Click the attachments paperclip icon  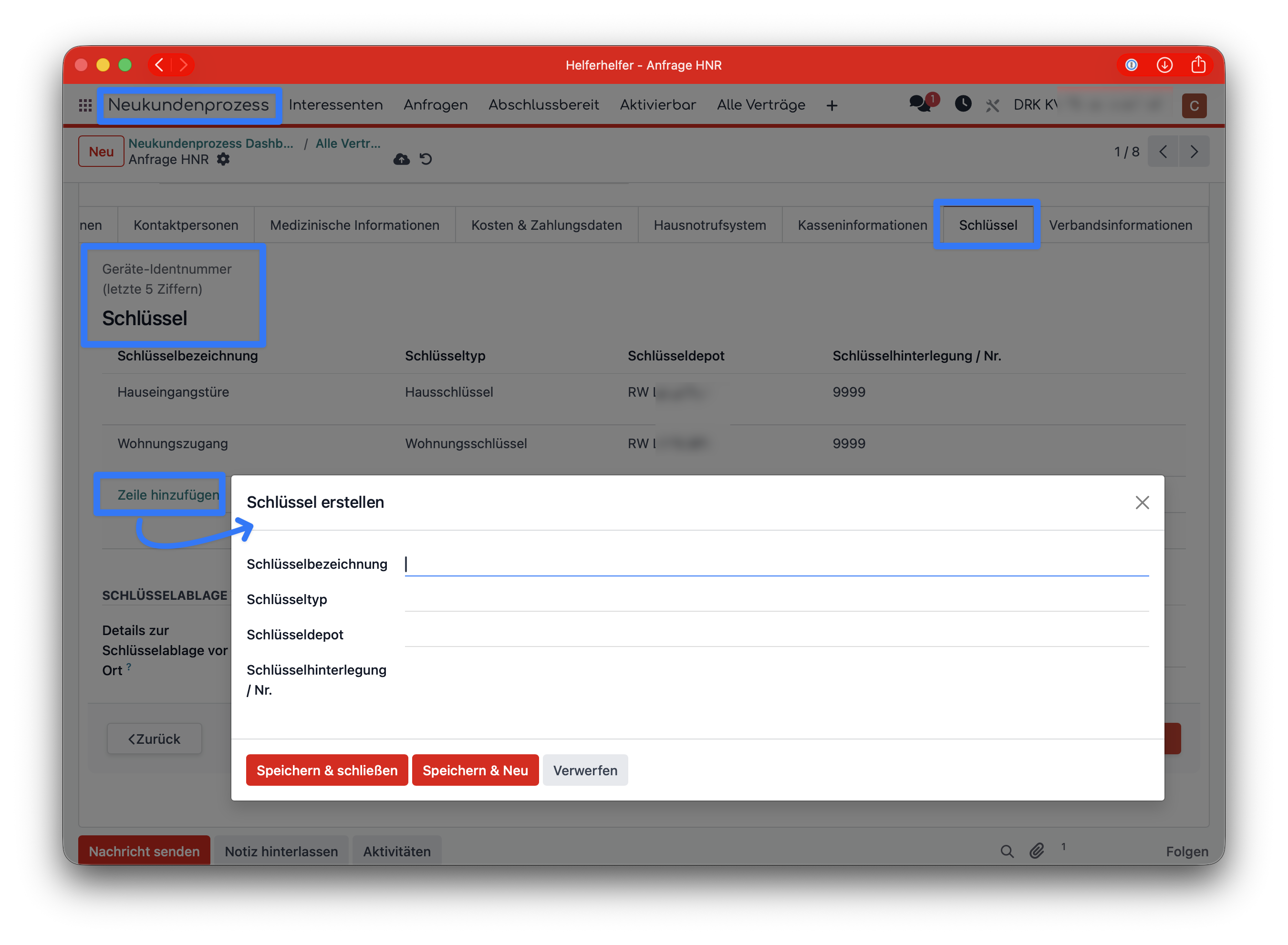click(1037, 851)
